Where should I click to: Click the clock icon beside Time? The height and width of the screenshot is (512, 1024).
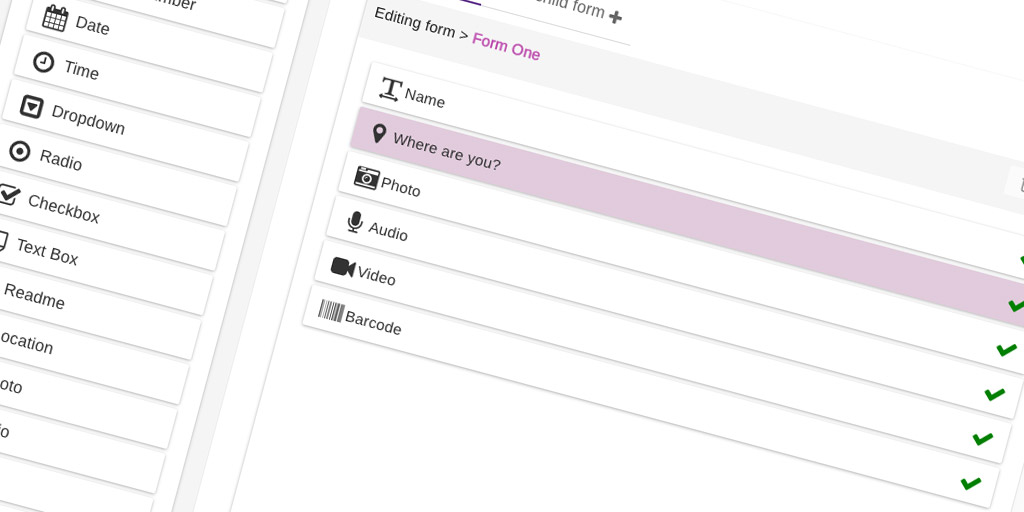pos(43,62)
